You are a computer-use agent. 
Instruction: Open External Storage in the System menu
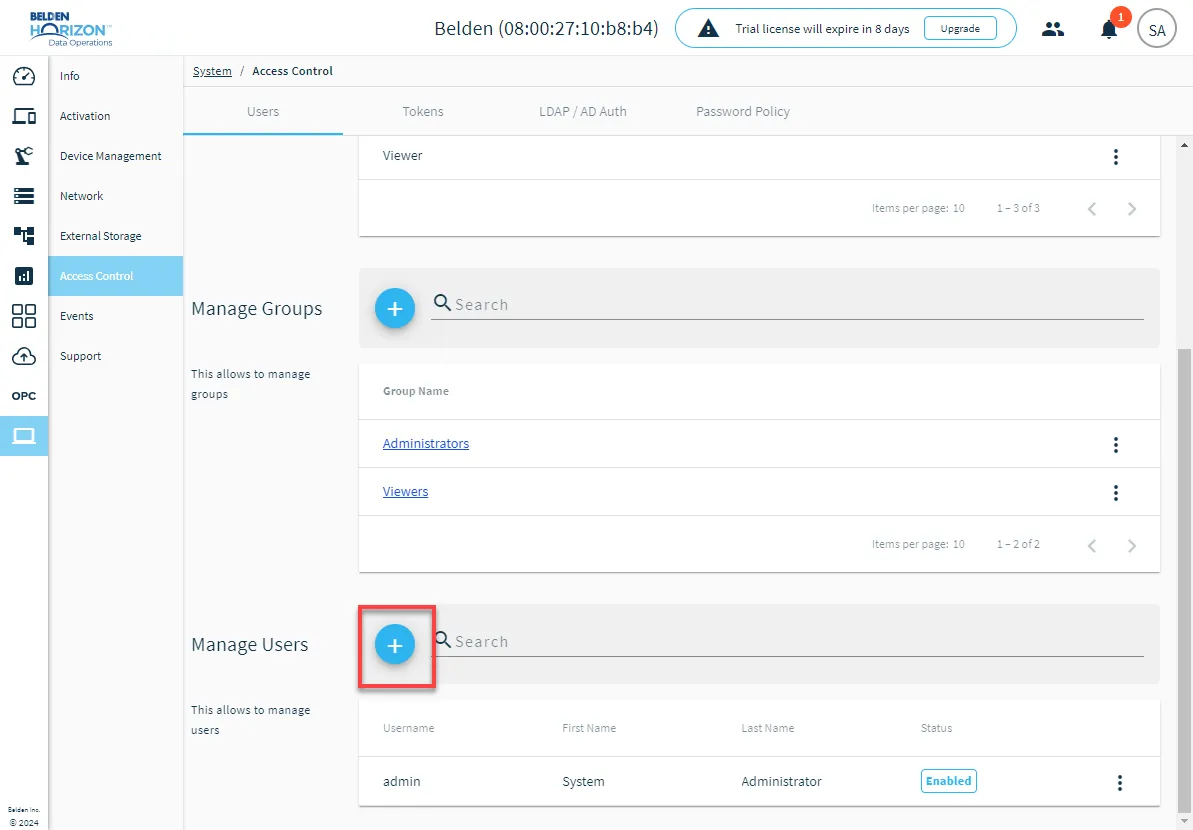[x=116, y=236]
